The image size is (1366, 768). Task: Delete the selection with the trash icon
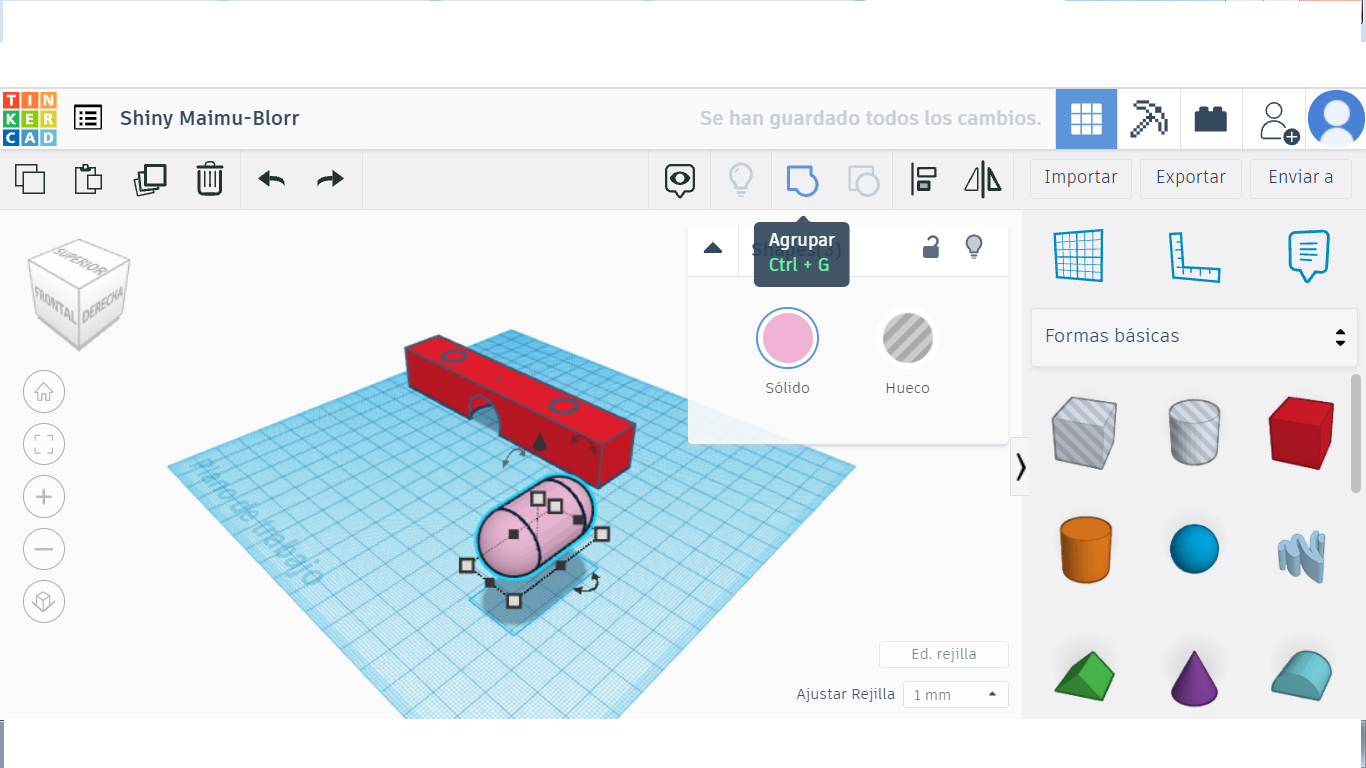click(209, 178)
